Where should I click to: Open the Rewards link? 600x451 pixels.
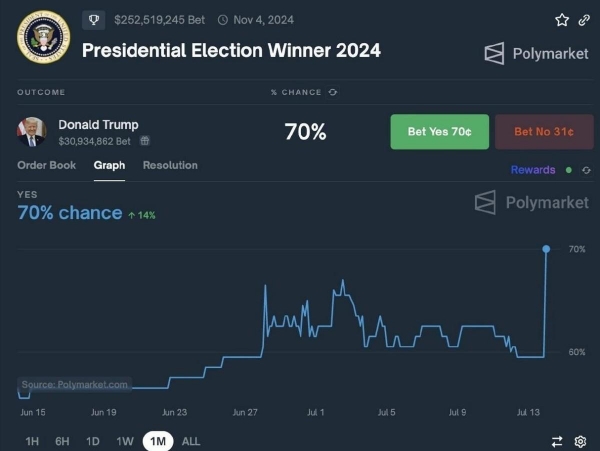coord(533,170)
